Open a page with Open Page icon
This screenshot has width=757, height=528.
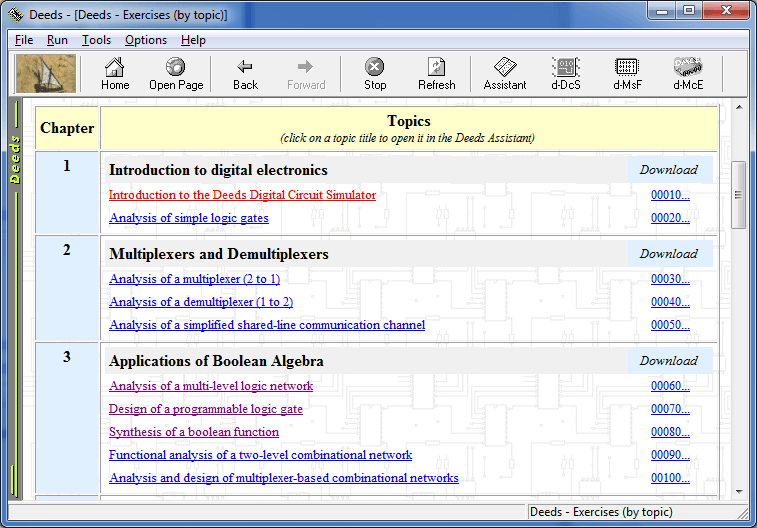point(176,74)
